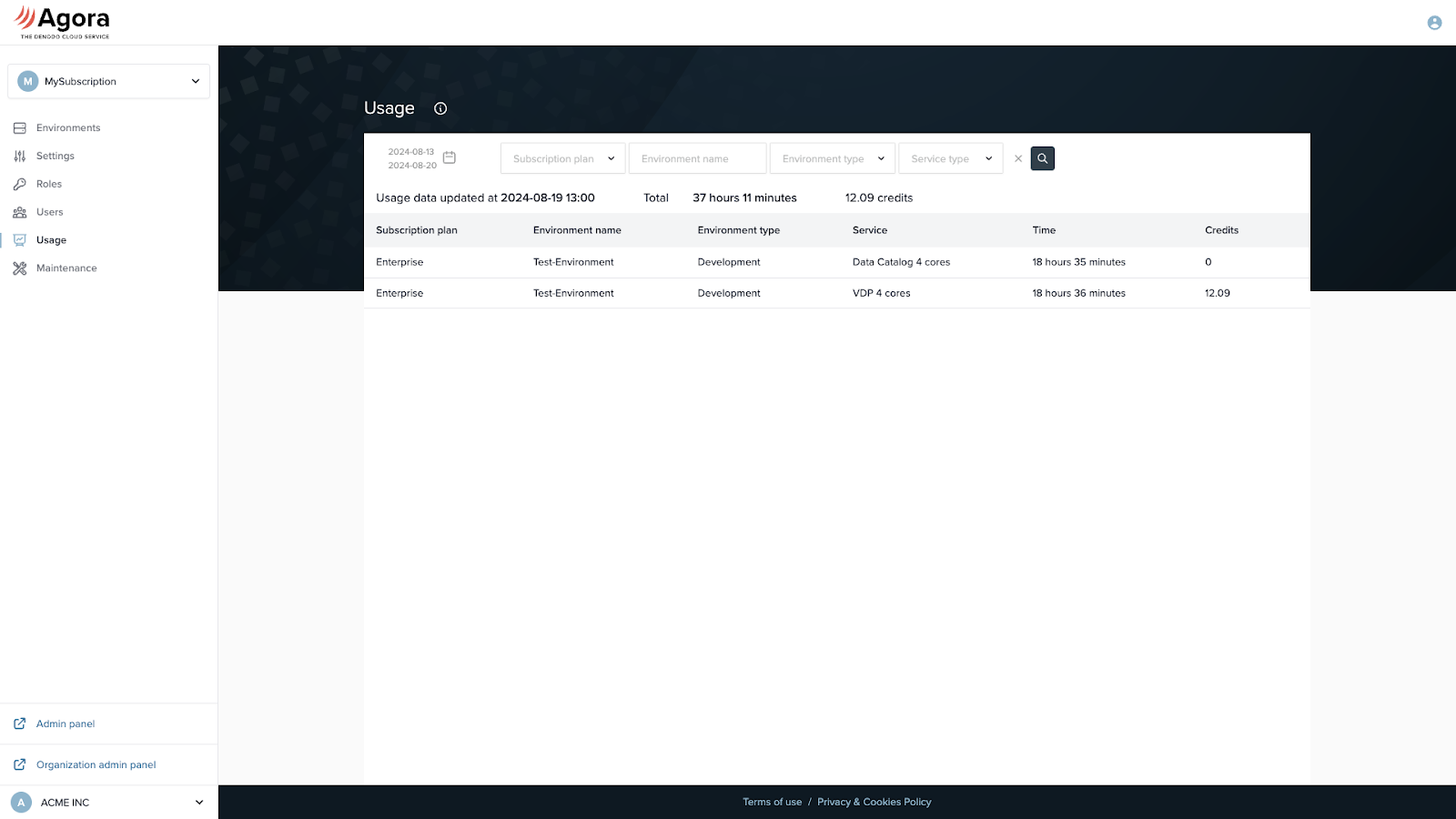Click the Usage chart icon
The width and height of the screenshot is (1456, 819).
click(19, 240)
